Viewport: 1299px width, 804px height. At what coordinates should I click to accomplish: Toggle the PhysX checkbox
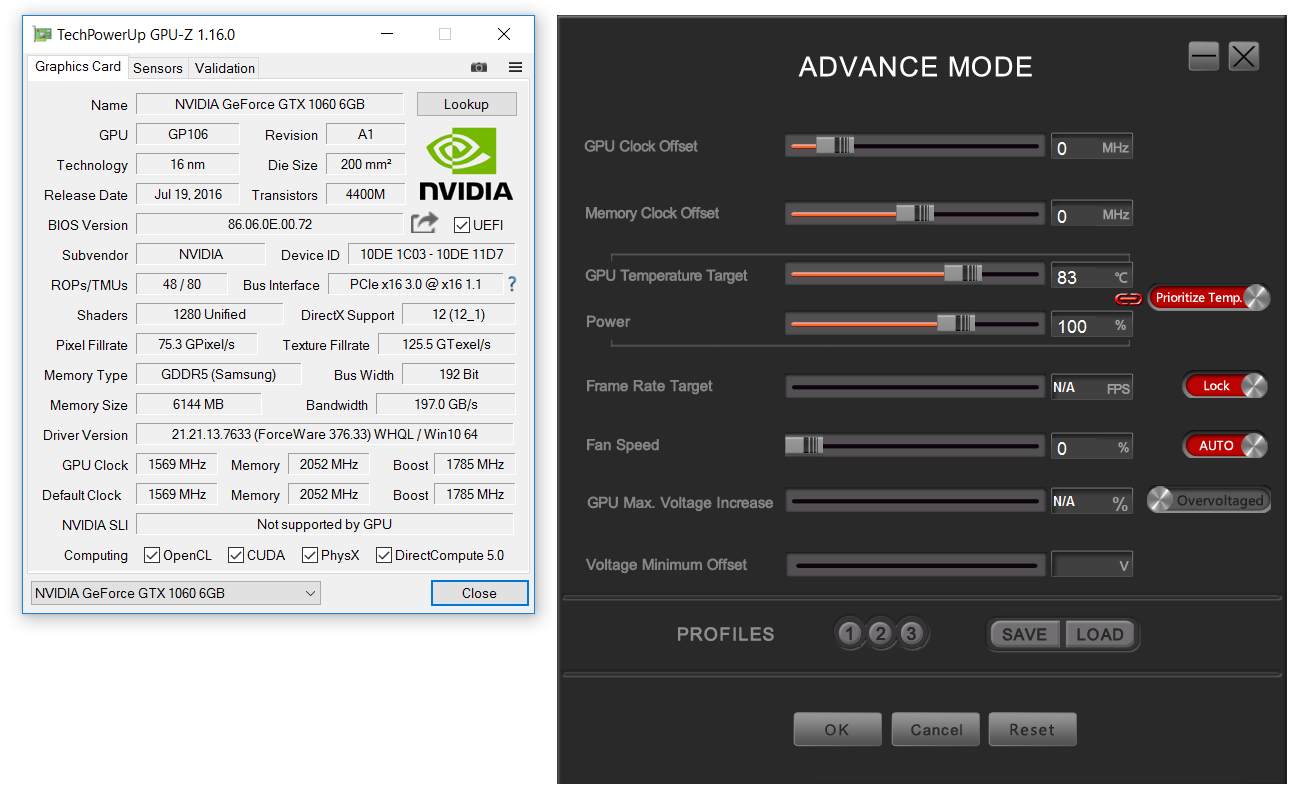click(310, 555)
